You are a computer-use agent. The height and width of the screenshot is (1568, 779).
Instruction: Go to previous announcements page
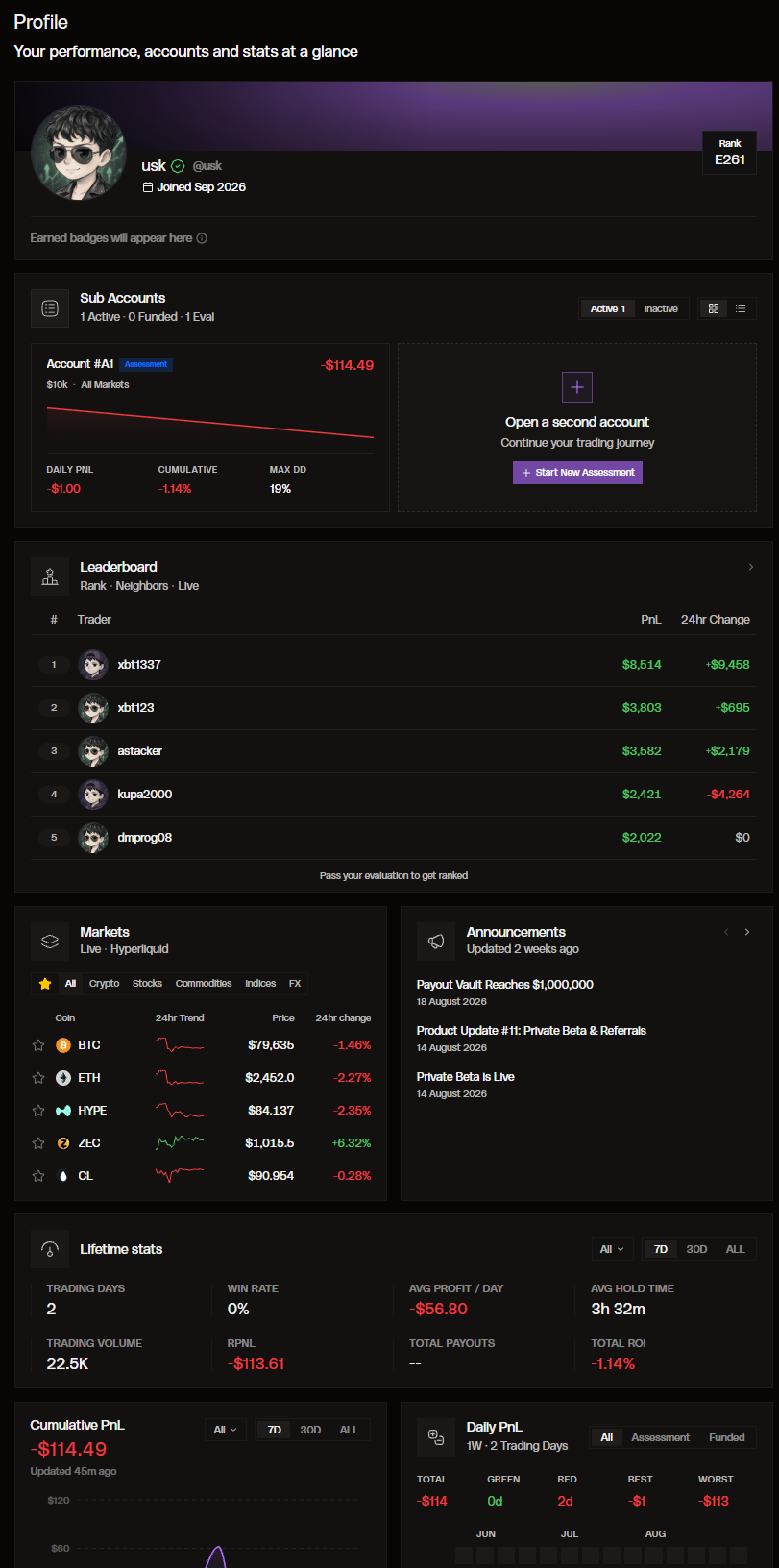(726, 932)
